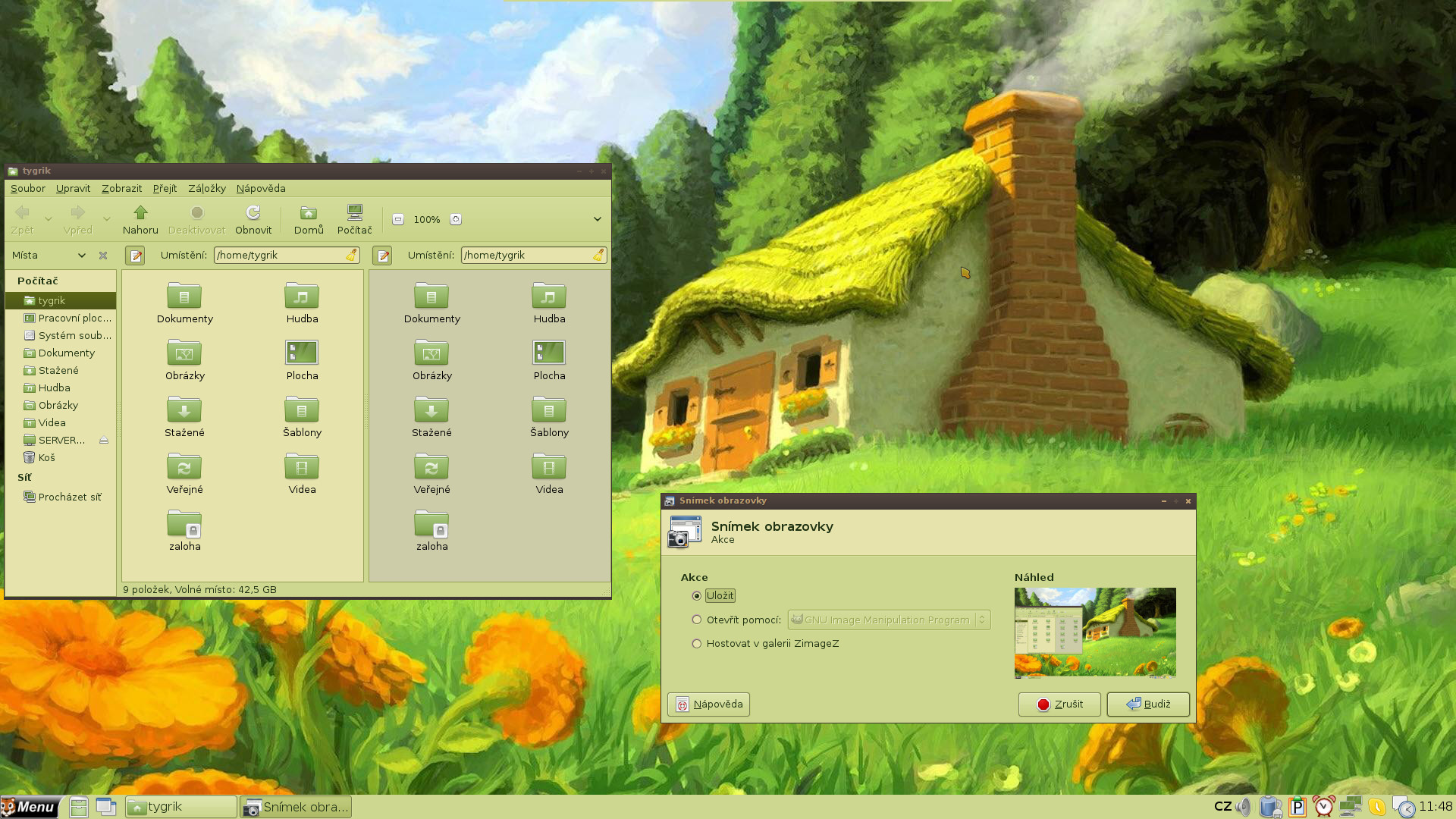
Task: Click the 11:48 clock on the panel
Action: (1436, 807)
